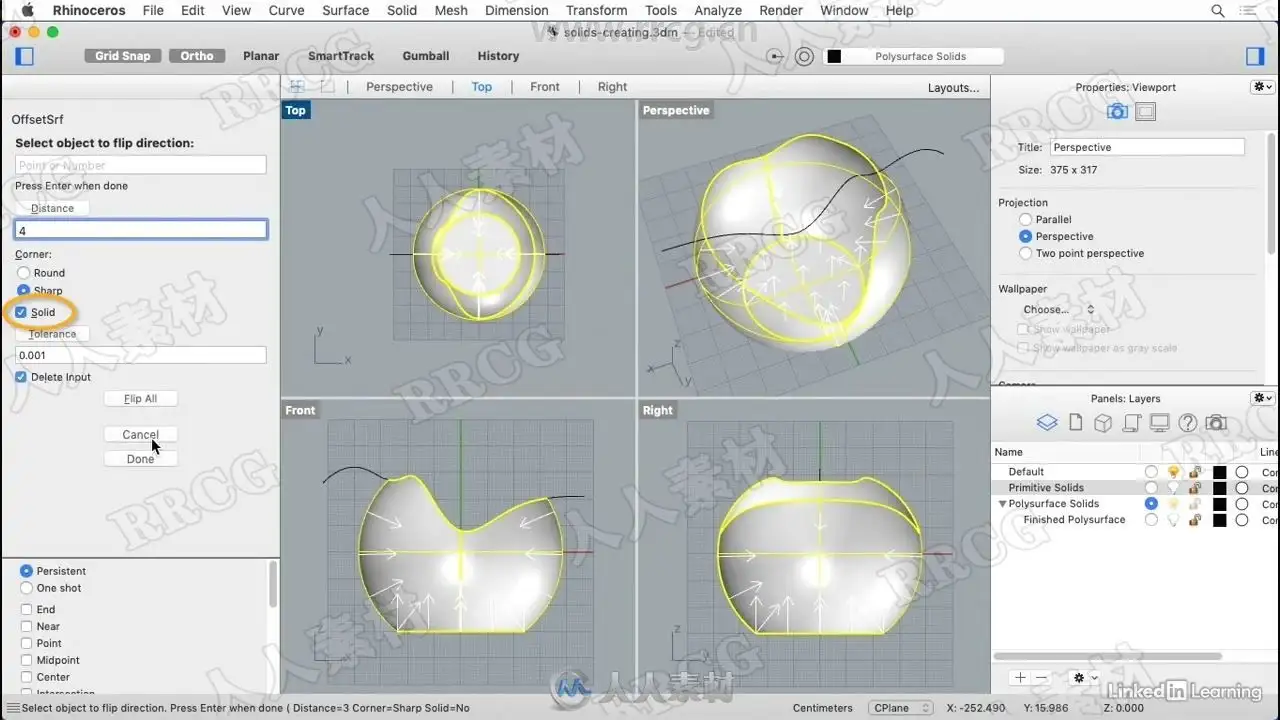Toggle the Grid Snap button
Viewport: 1280px width, 720px height.
122,56
